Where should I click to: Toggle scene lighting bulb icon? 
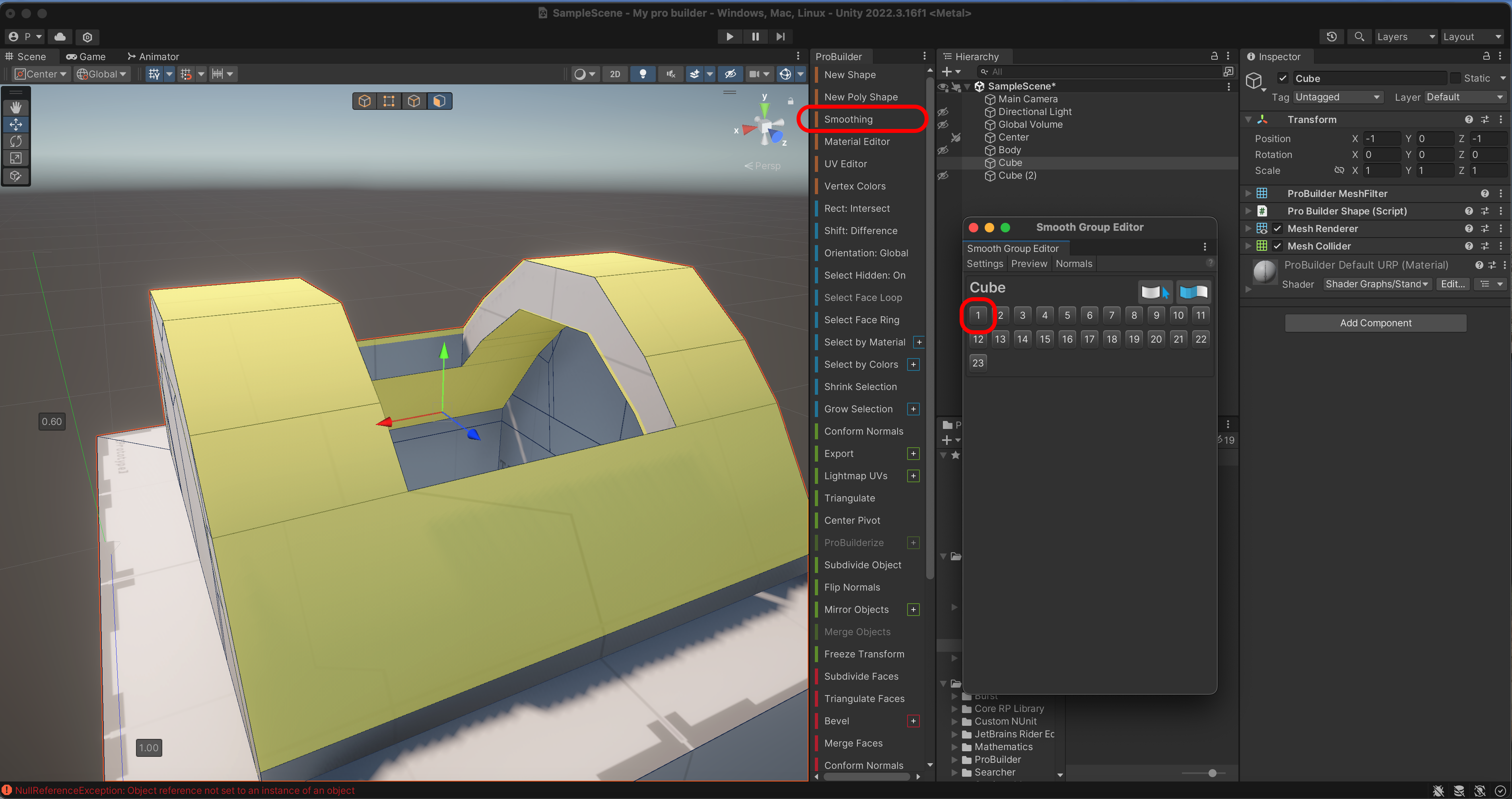(x=643, y=74)
